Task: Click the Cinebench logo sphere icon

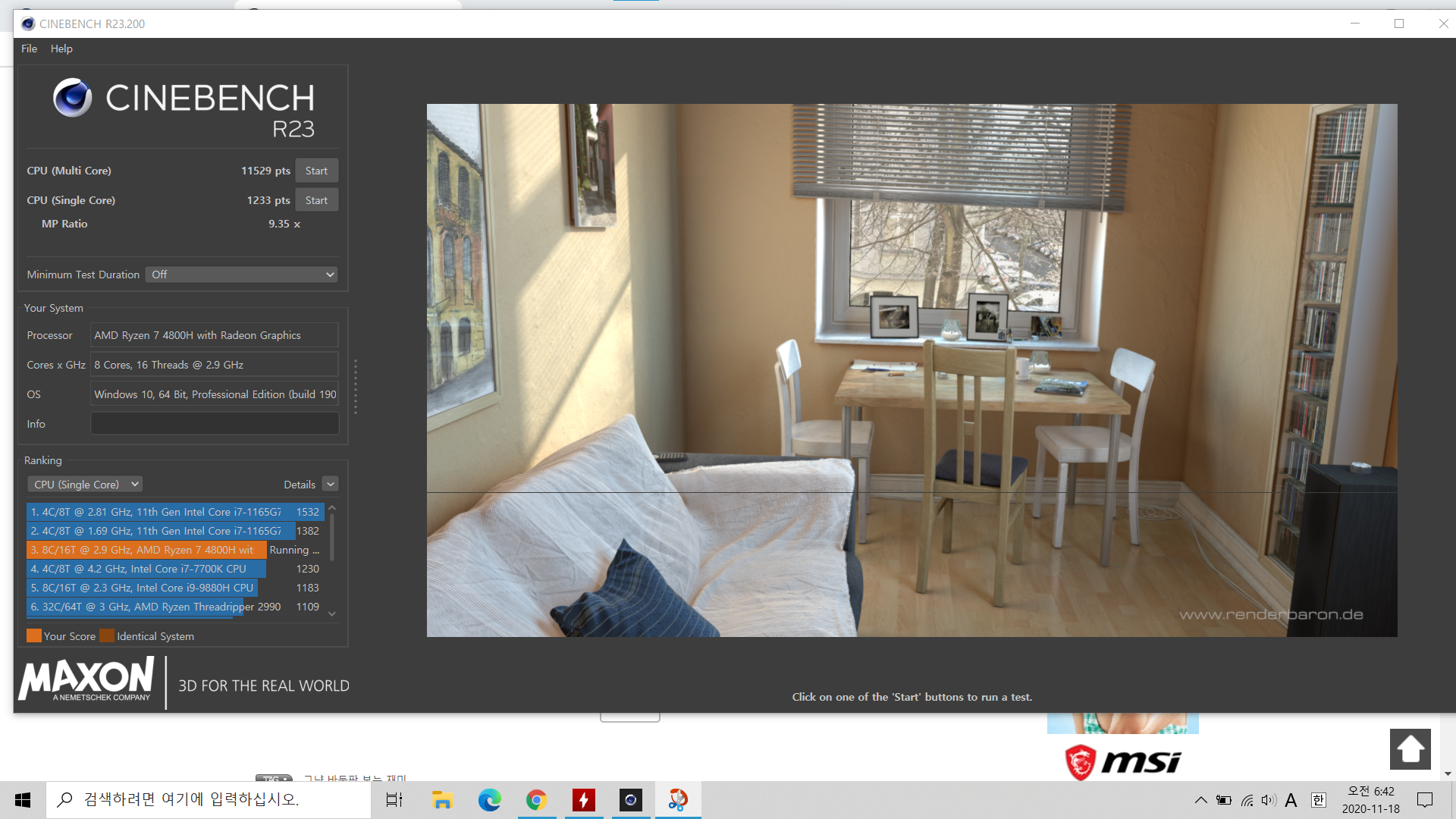Action: [x=72, y=97]
